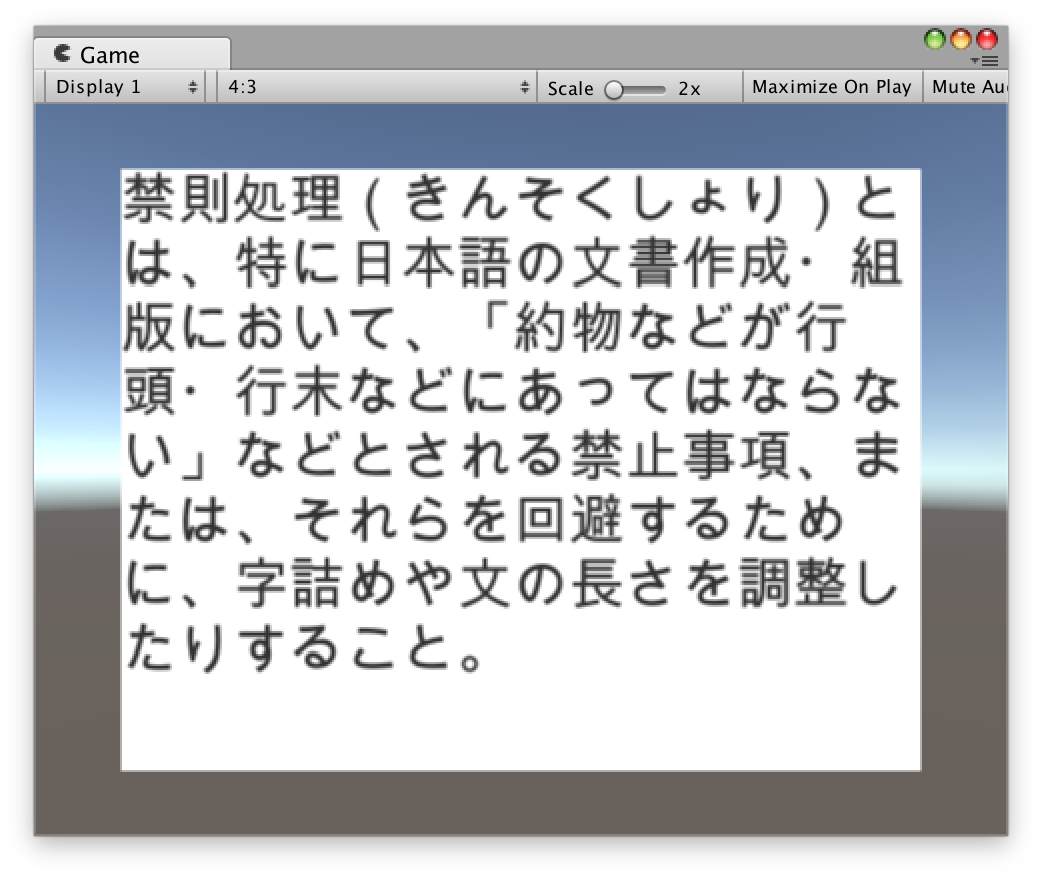Click the Scale slider knob
The image size is (1042, 878).
coord(612,89)
